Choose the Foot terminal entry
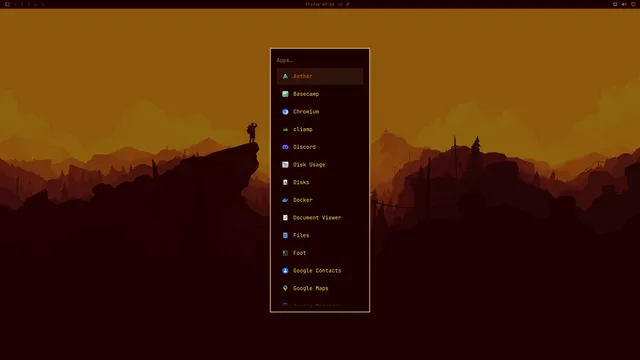The image size is (640, 360). 320,253
